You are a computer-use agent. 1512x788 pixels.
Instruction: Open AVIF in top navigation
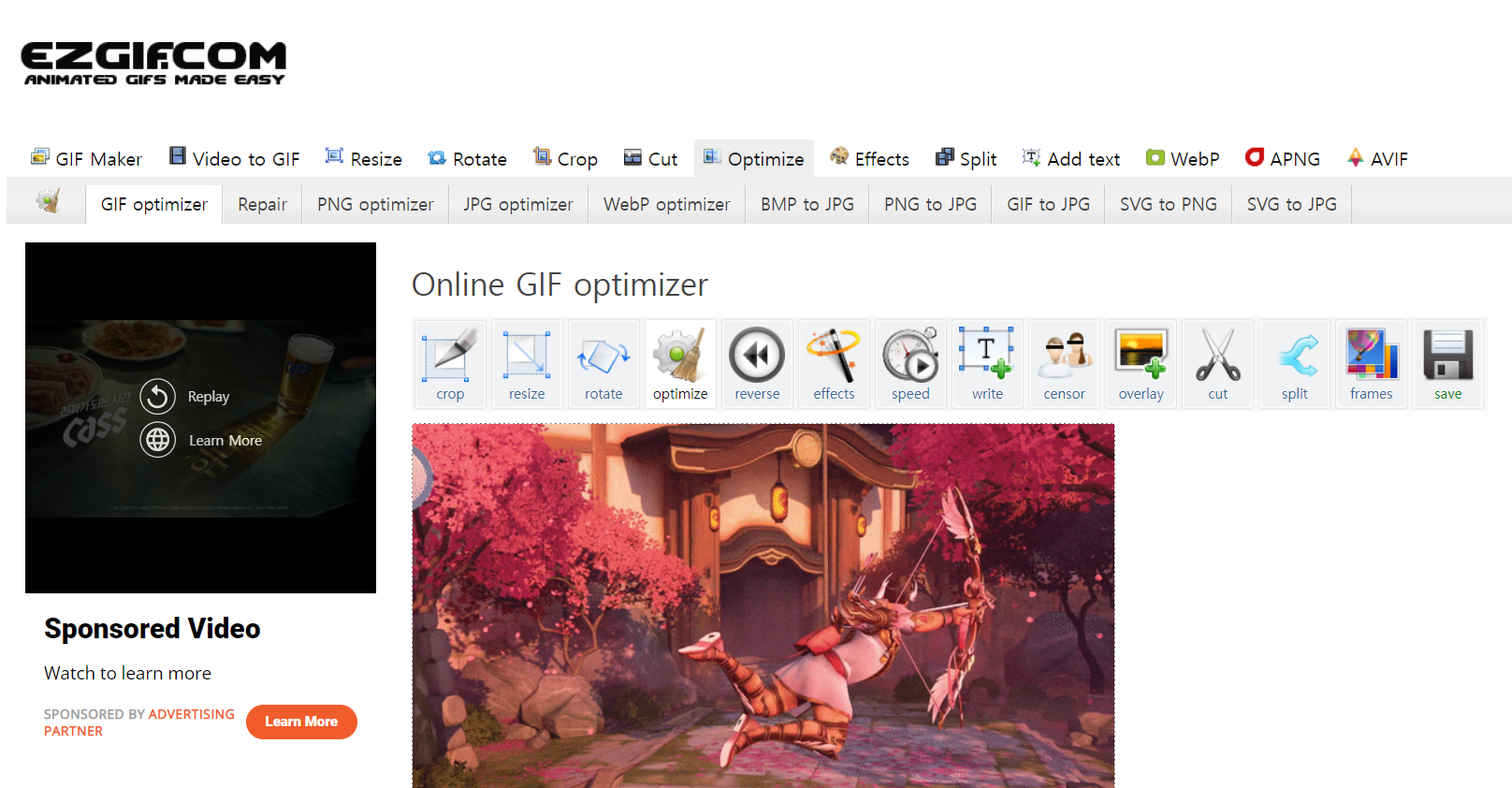[x=1377, y=158]
